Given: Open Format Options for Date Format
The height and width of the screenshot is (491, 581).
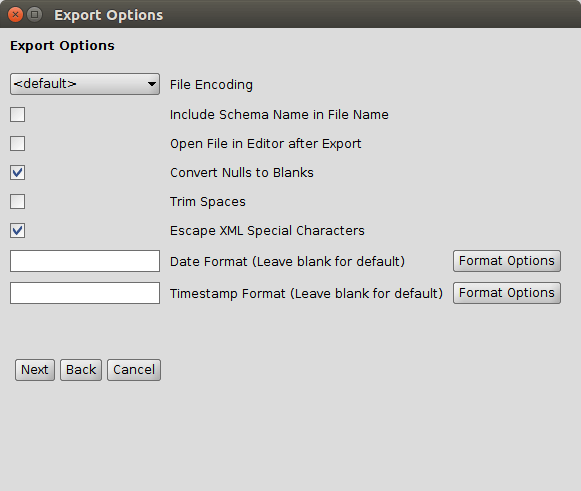Looking at the screenshot, I should tap(507, 261).
